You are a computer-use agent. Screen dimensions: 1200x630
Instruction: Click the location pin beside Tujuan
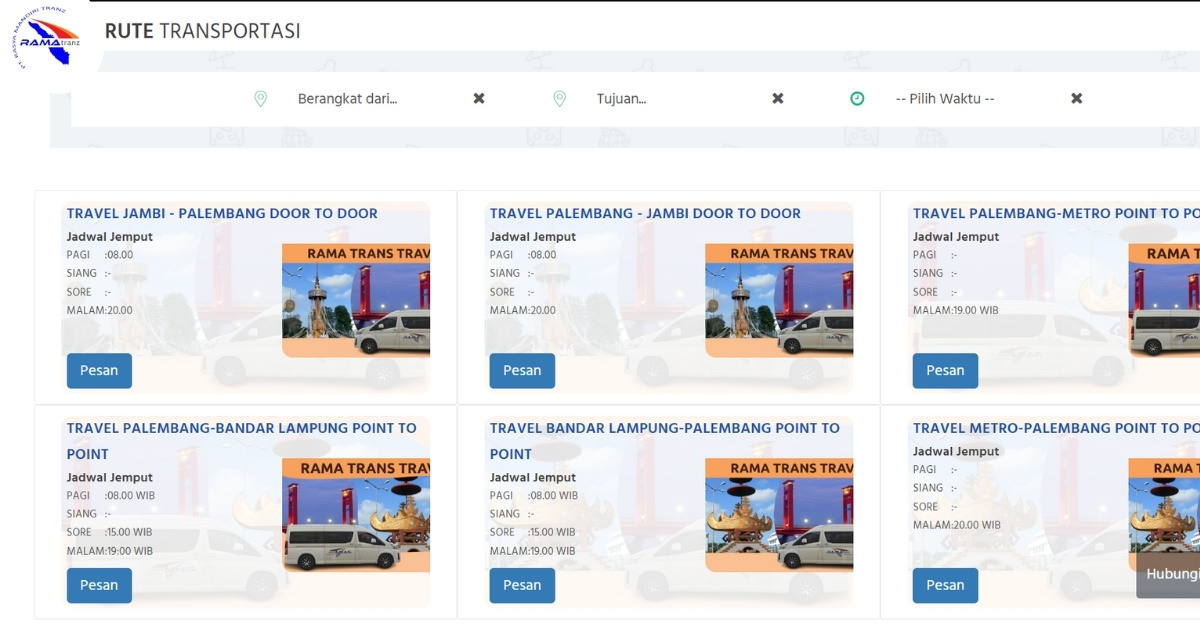pos(560,99)
